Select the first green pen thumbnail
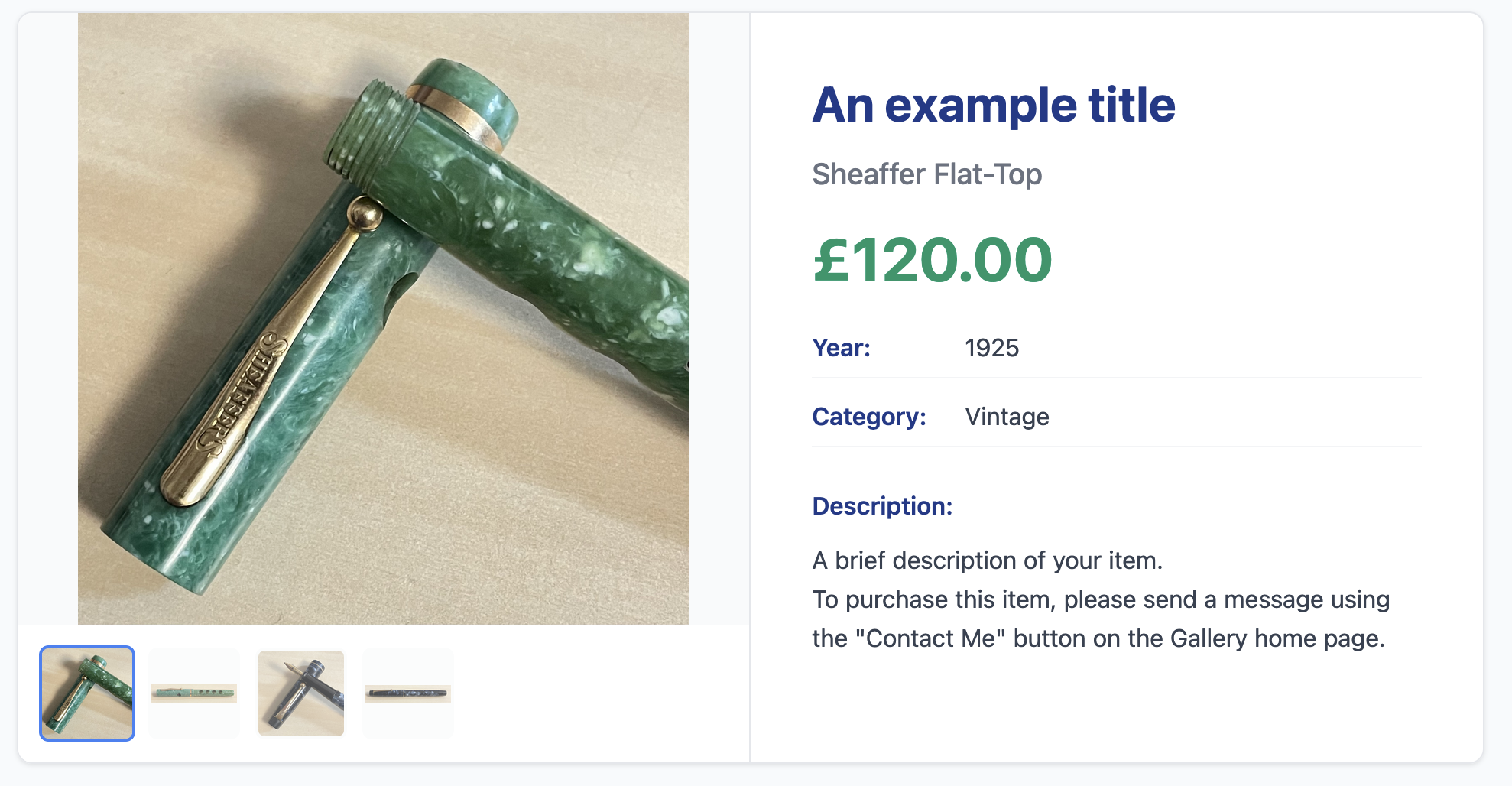Viewport: 1512px width, 786px height. point(87,693)
